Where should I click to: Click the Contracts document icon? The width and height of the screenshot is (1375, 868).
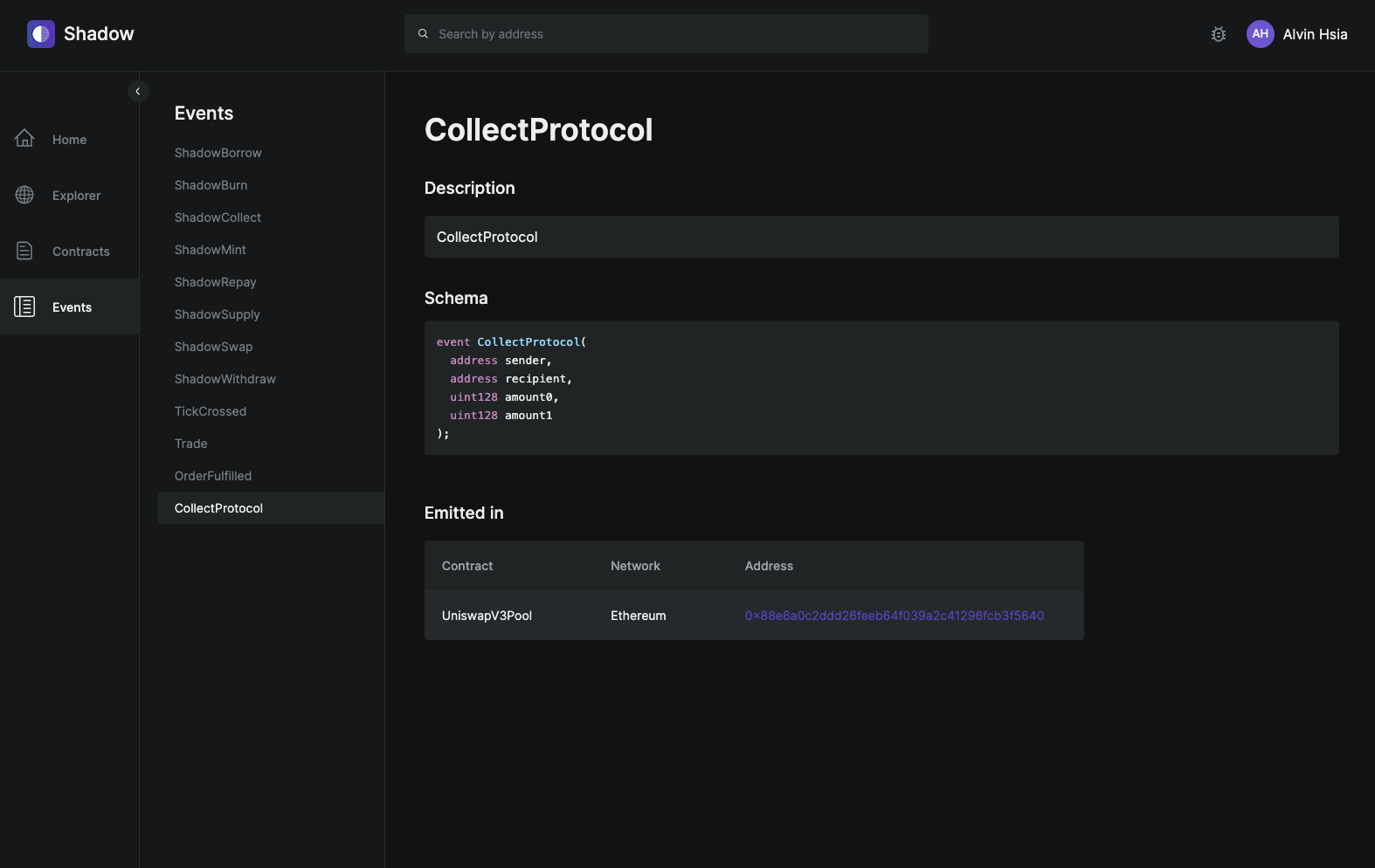point(24,251)
